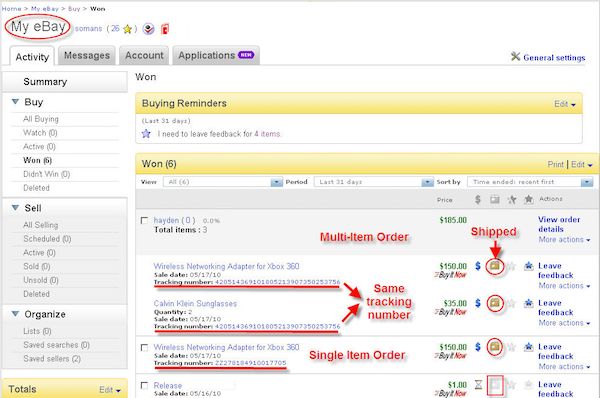
Task: Open Calvin Klein Sunglasses listing
Action: click(x=195, y=303)
